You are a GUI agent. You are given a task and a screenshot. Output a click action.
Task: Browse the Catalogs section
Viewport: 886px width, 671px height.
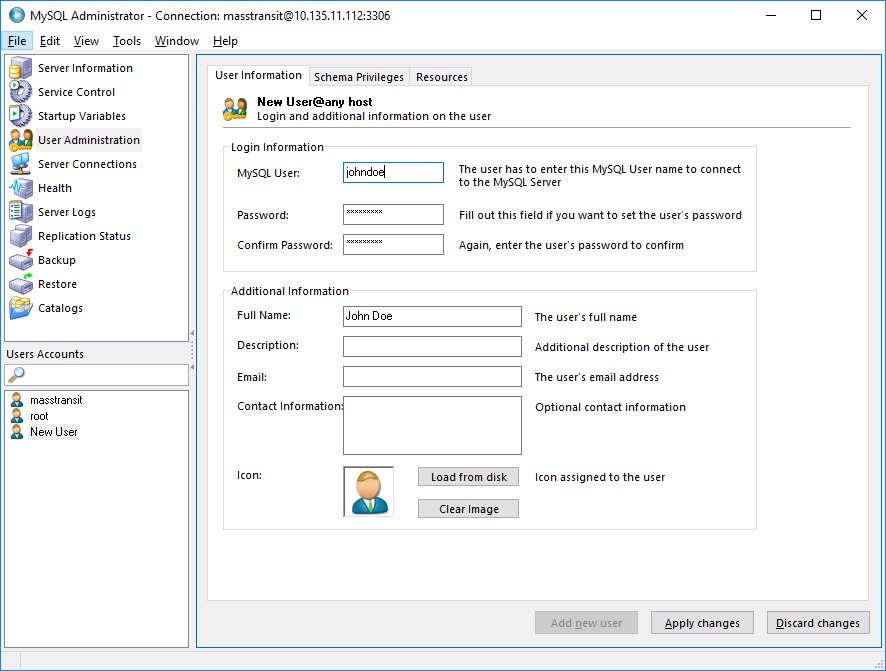point(60,307)
